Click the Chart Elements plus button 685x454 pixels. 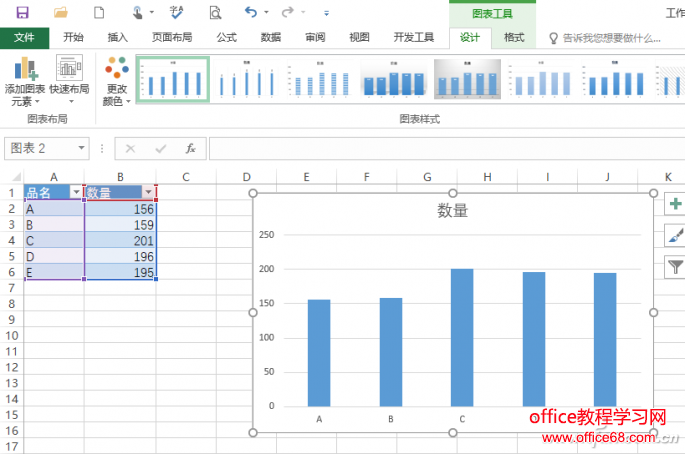tap(675, 204)
